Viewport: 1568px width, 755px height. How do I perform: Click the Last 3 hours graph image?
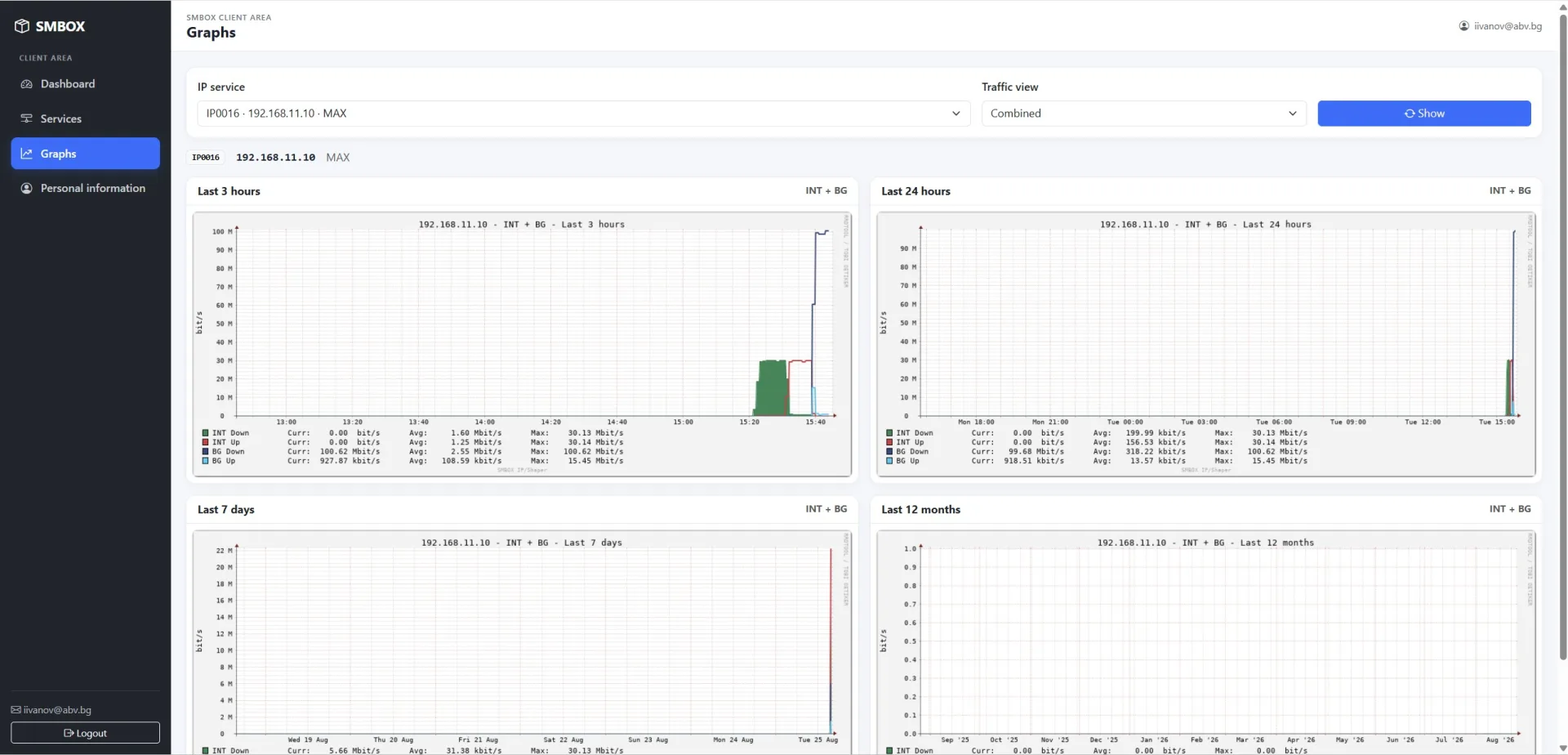(523, 344)
